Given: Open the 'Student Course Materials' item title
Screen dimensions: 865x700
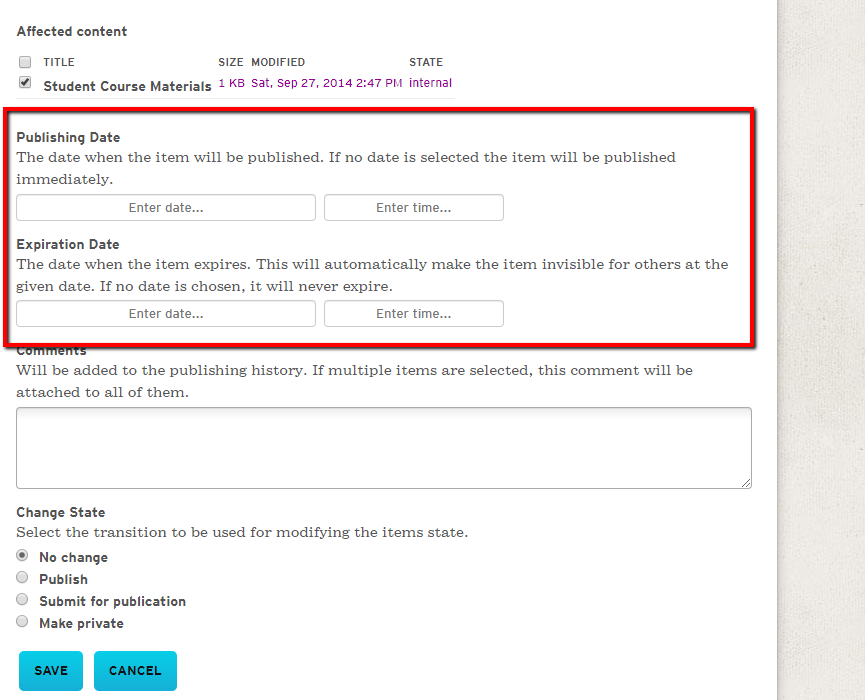Looking at the screenshot, I should tap(127, 86).
